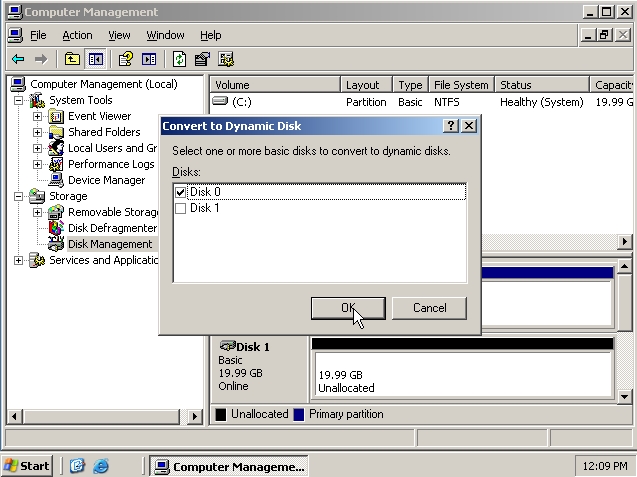Viewport: 637px width, 477px height.
Task: Click the Local Users and Groups icon
Action: [56, 148]
